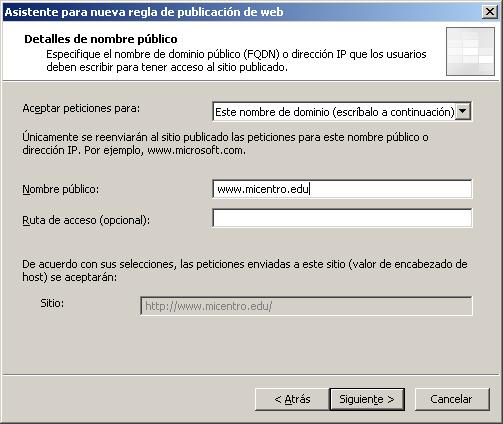Screen dimensions: 503x424
Task: Continue with the Siguiente button
Action: [367, 399]
